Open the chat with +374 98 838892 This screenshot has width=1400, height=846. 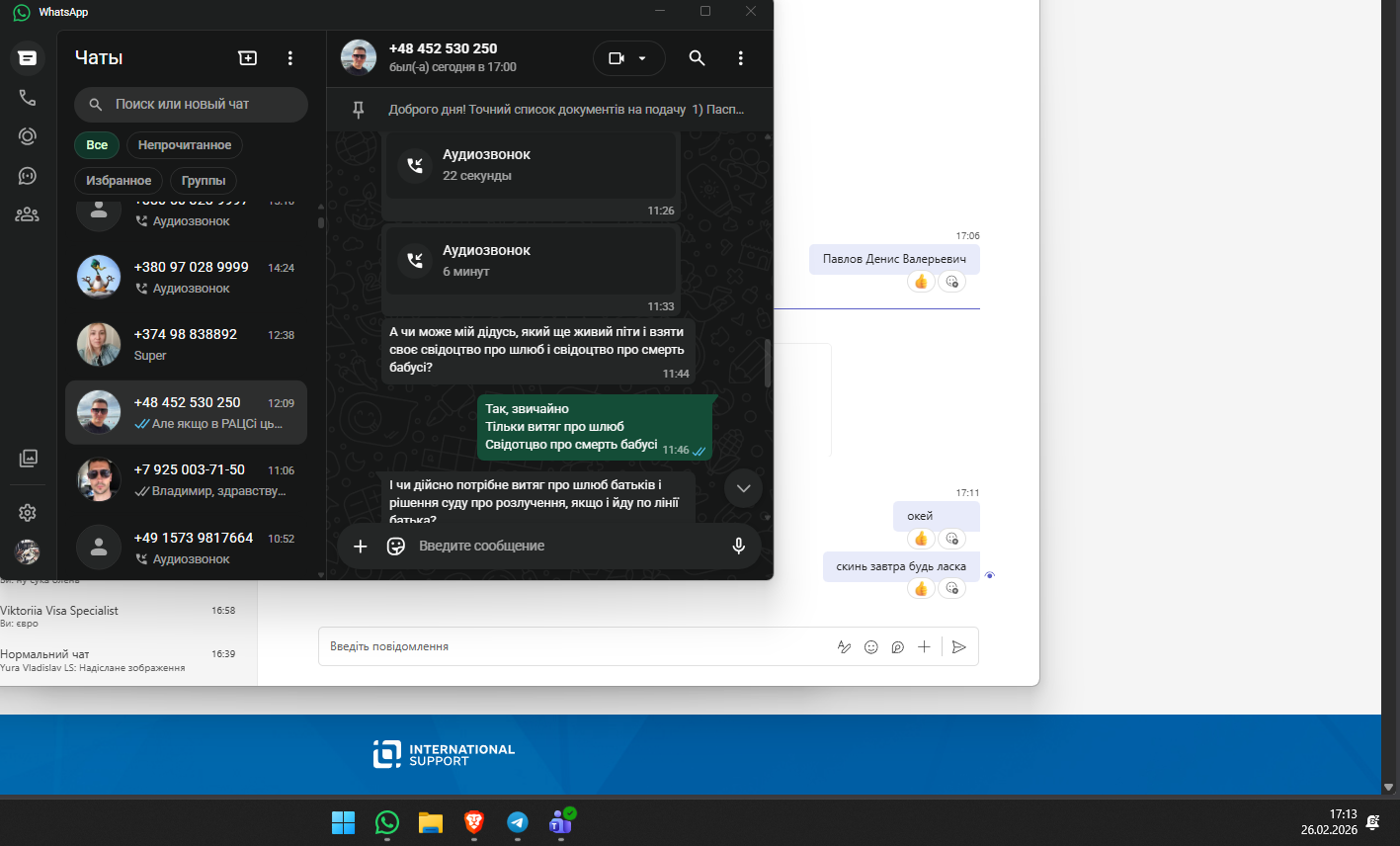pyautogui.click(x=186, y=344)
